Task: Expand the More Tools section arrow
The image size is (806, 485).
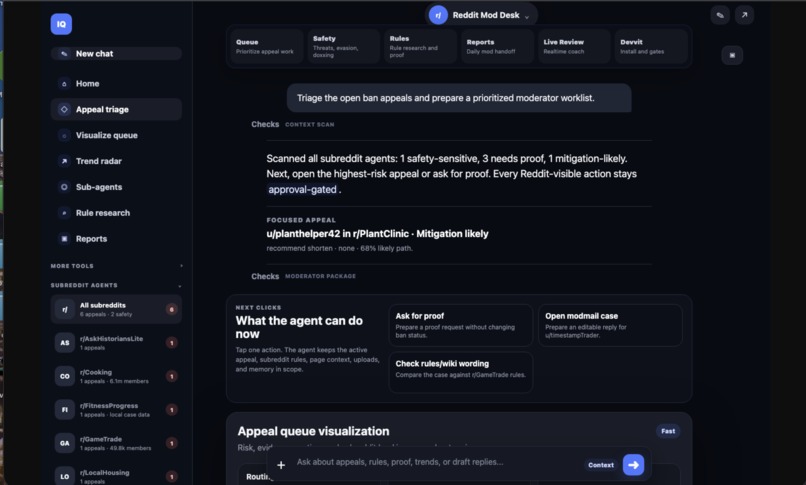Action: click(181, 266)
